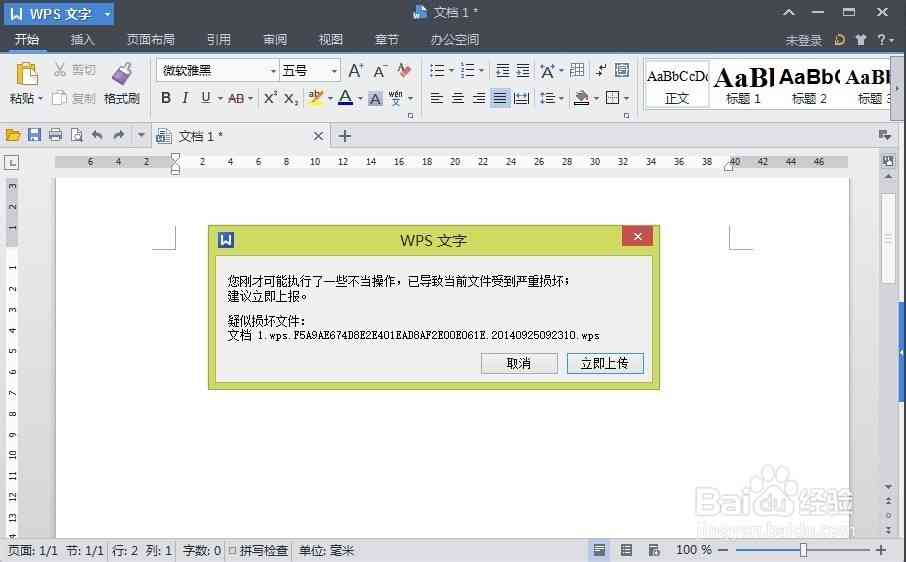This screenshot has height=562, width=906.
Task: Switch to the 引用 tab
Action: click(x=219, y=39)
